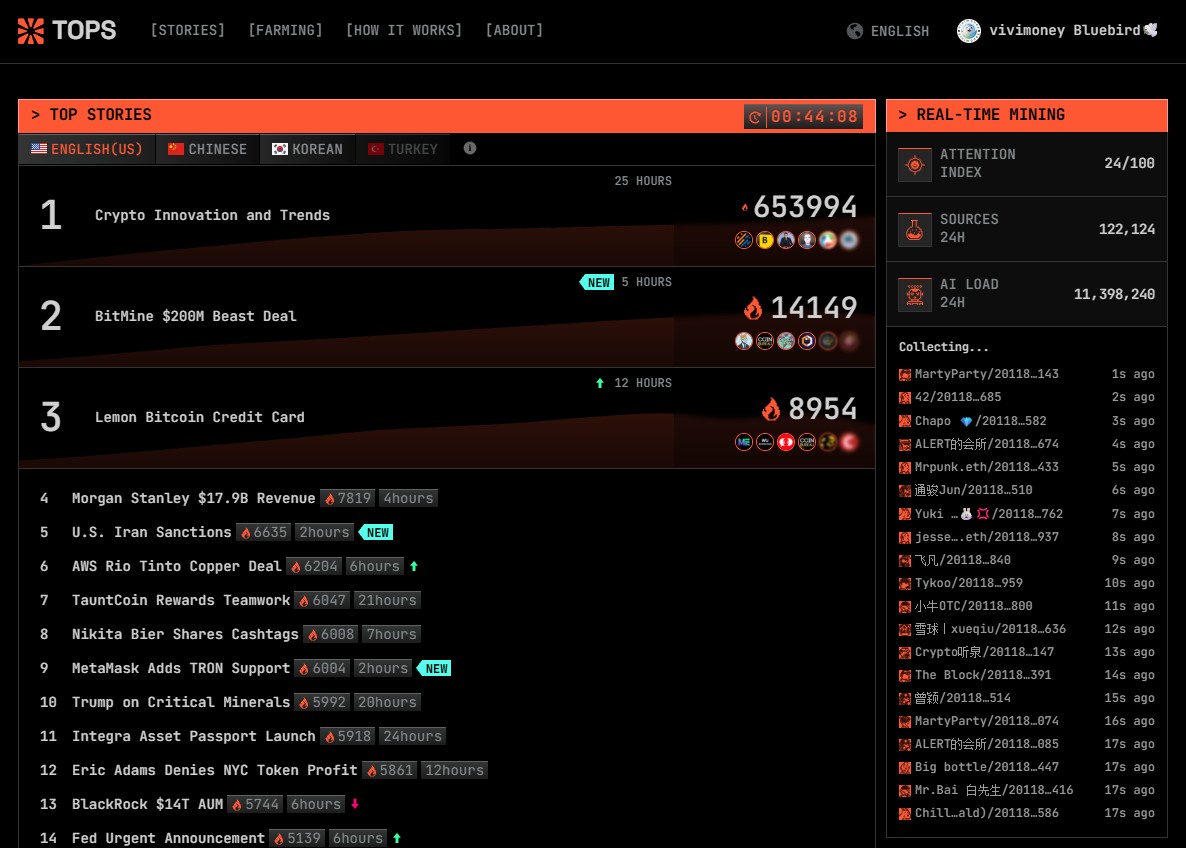Open MetaMask Adds TRON Support story
The image size is (1186, 848).
click(181, 669)
